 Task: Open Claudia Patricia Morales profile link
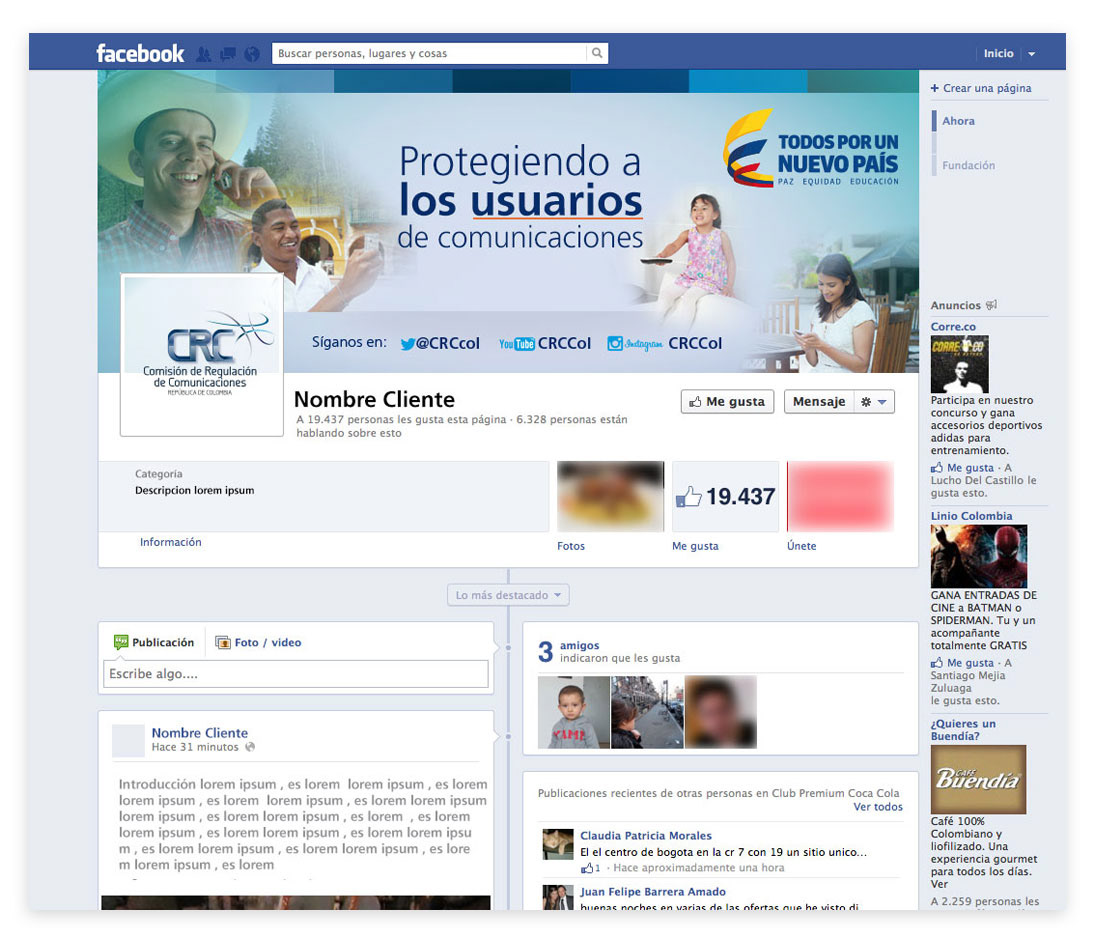coord(646,836)
